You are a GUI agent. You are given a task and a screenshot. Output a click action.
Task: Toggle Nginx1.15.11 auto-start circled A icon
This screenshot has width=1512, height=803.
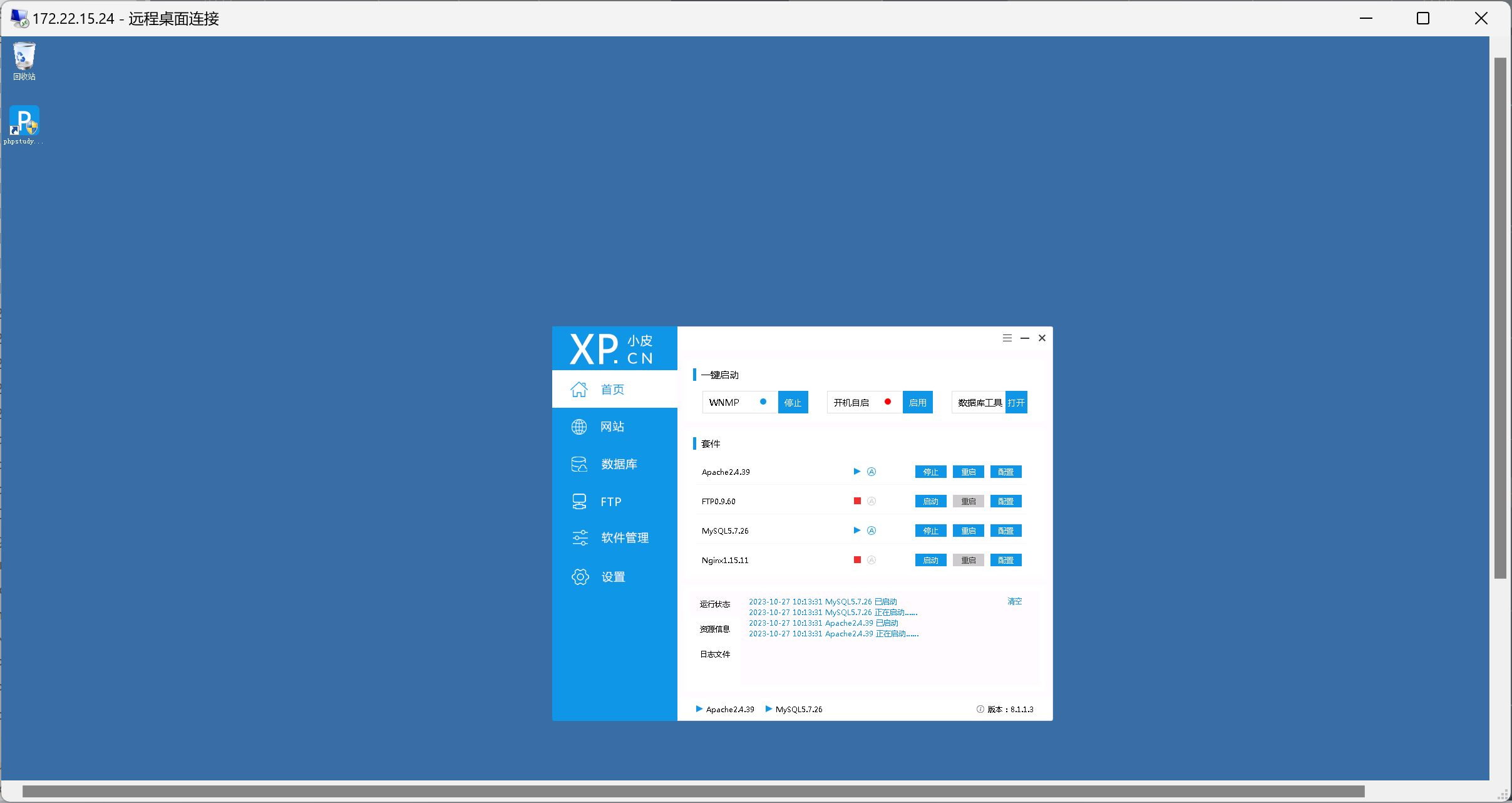click(872, 560)
